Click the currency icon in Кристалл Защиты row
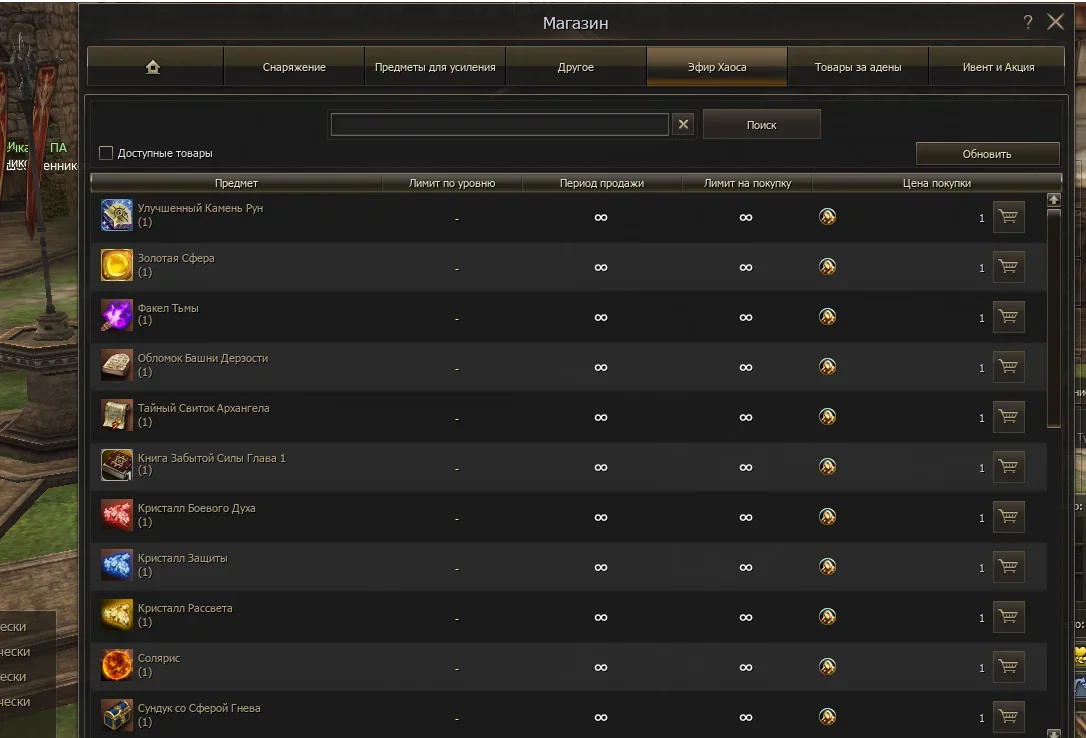The image size is (1086, 738). (x=827, y=566)
